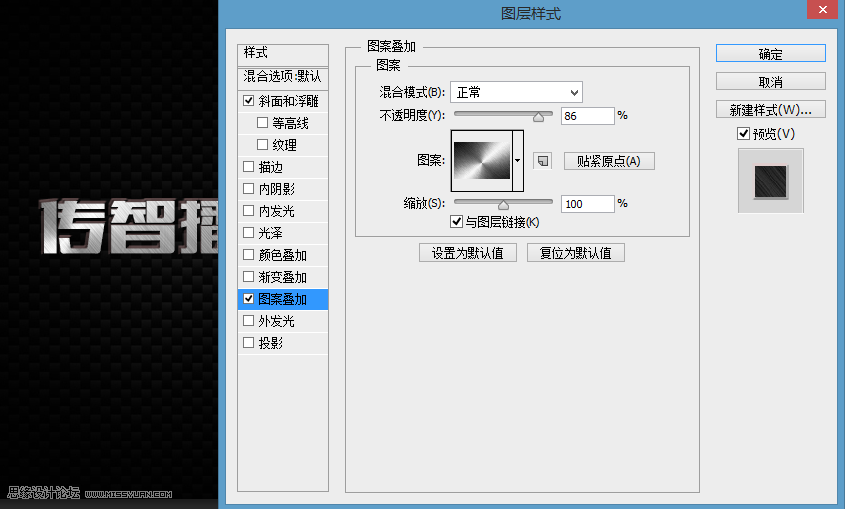Click the 不透明度 slider handle

538,116
